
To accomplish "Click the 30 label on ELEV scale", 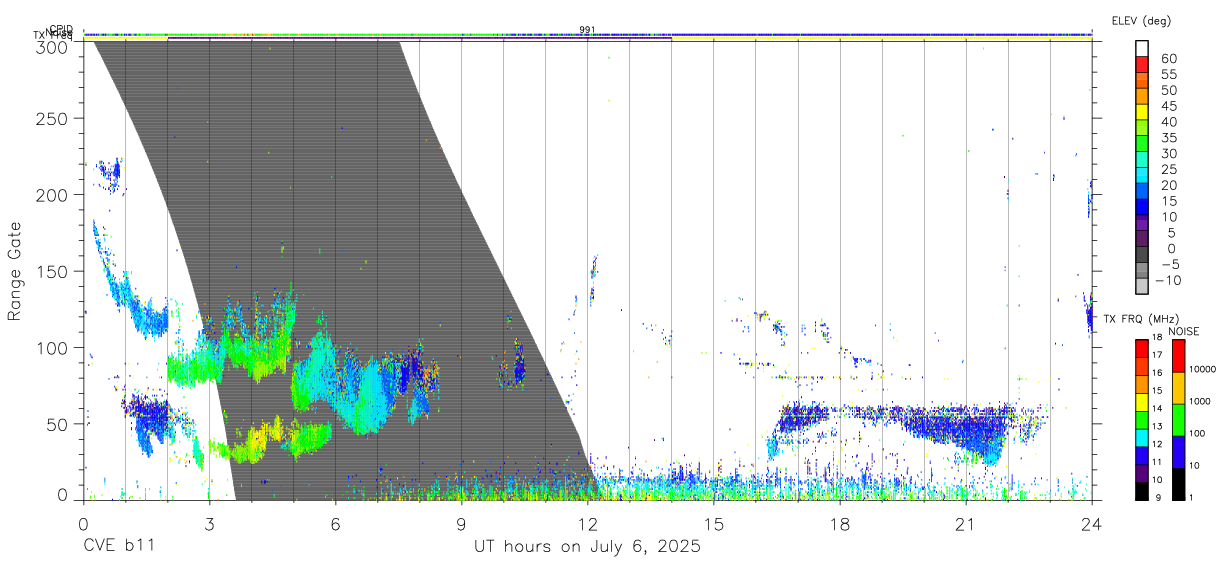I will pos(1168,153).
